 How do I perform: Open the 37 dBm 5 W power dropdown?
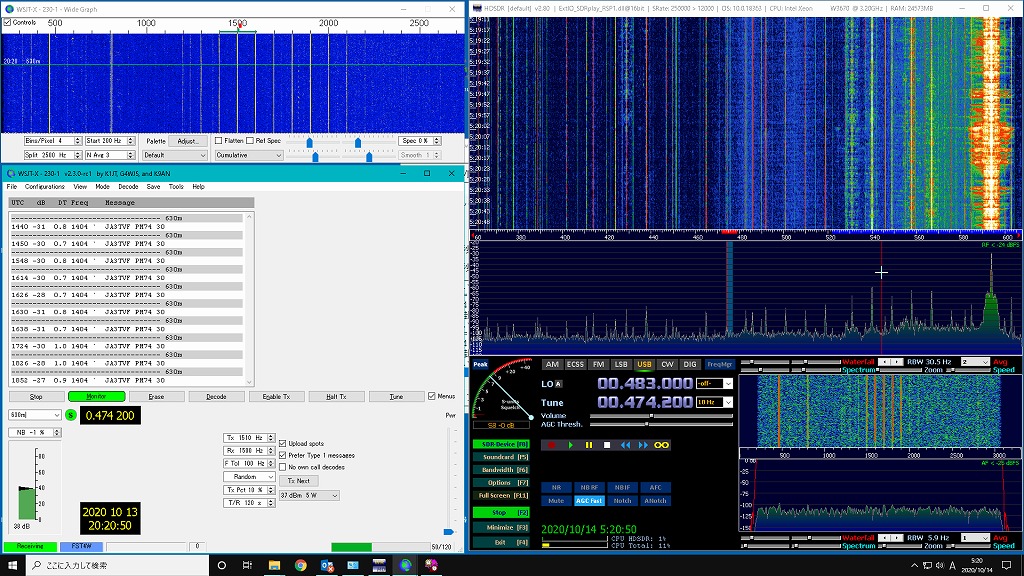pos(309,495)
